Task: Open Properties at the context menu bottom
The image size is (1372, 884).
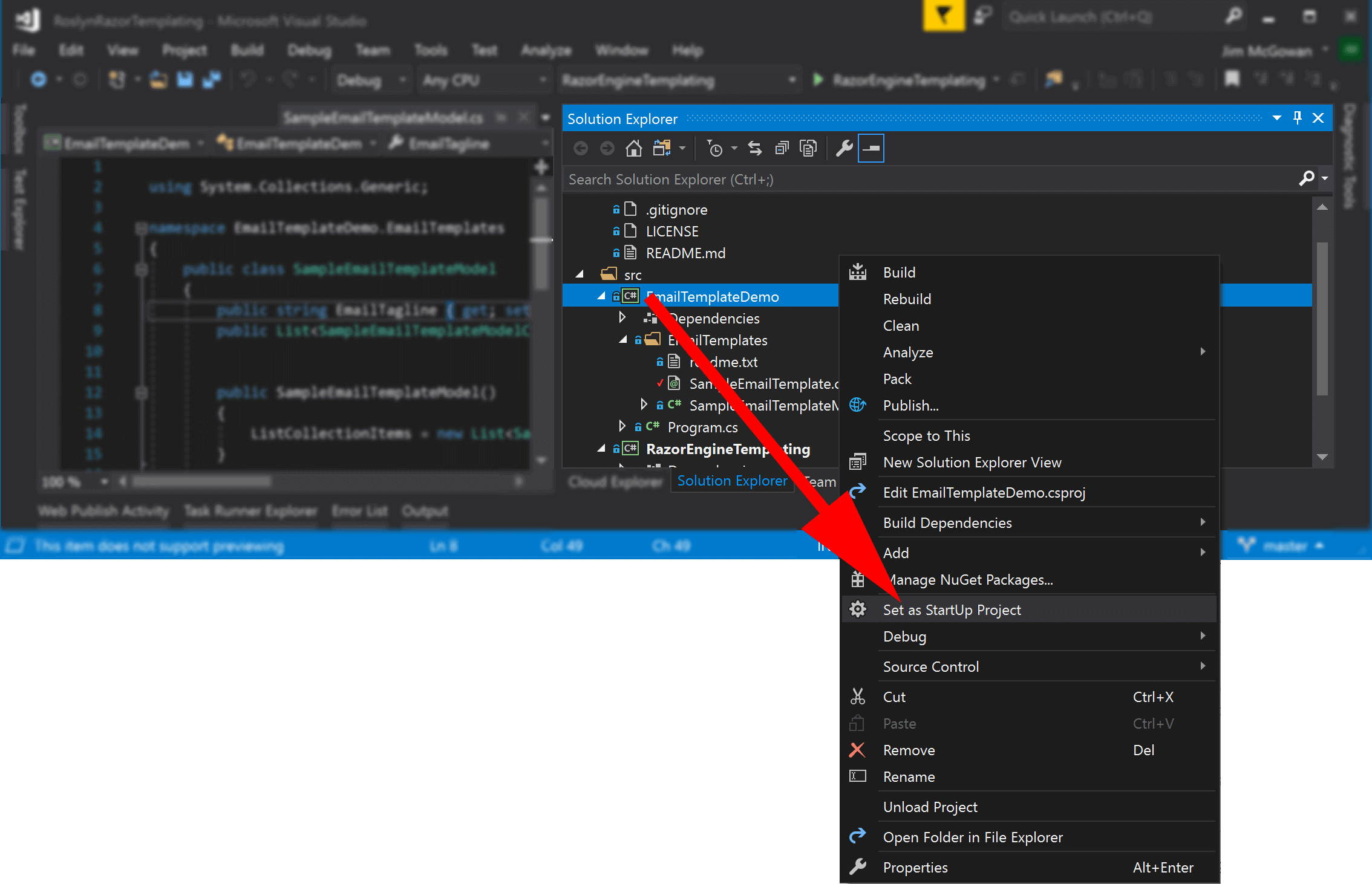Action: (1029, 868)
